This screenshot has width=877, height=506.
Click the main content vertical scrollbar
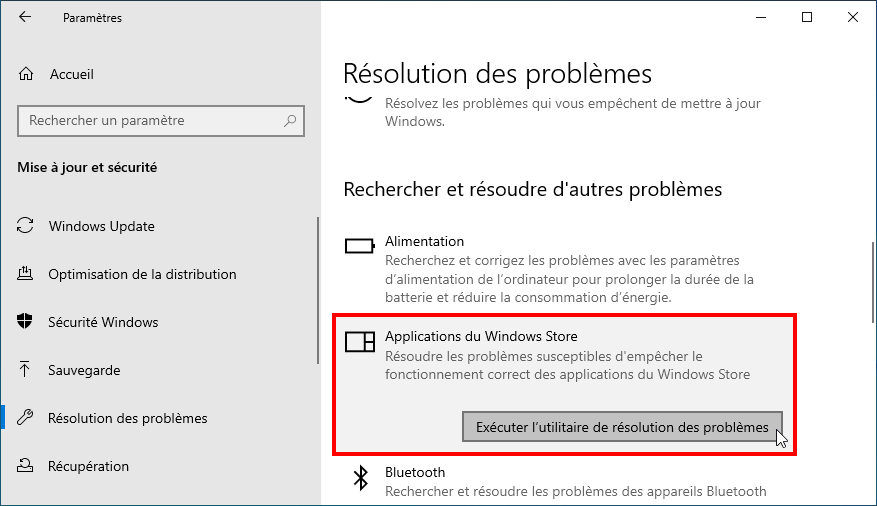click(x=873, y=282)
